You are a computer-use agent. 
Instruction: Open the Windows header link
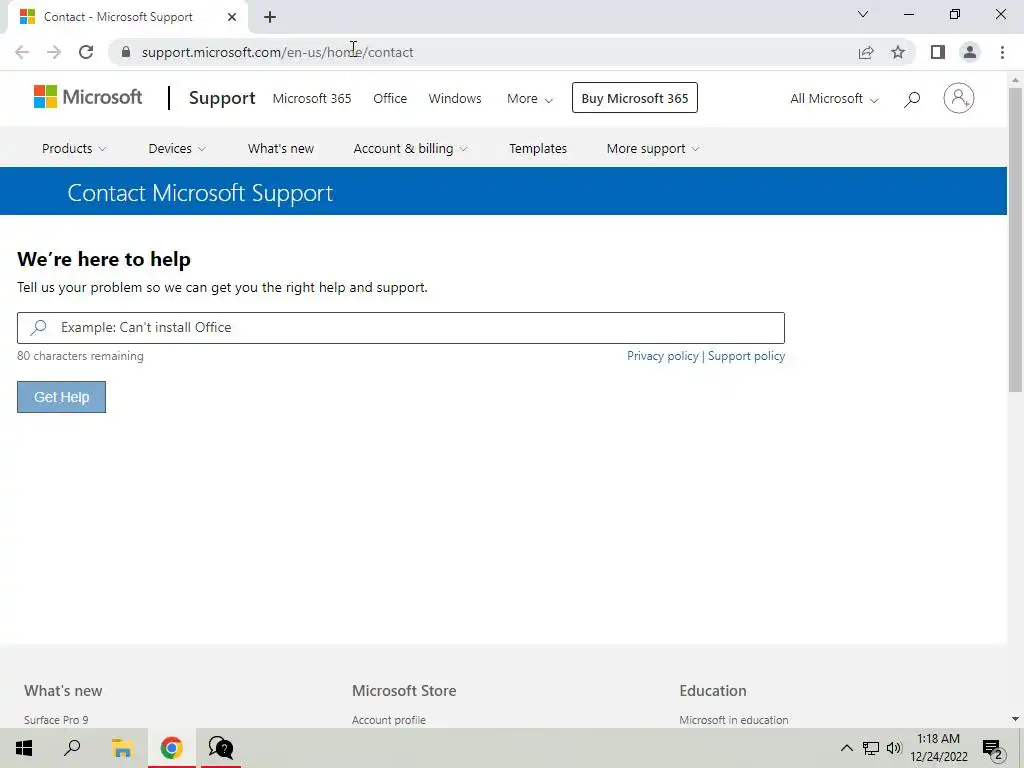455,99
